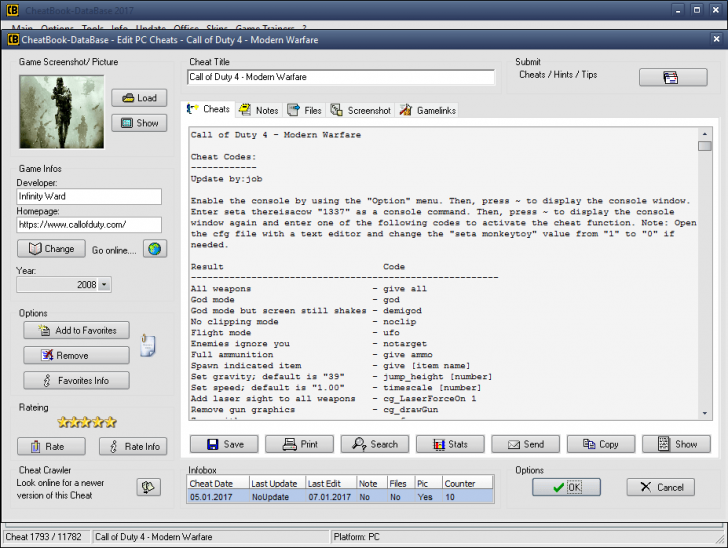Image resolution: width=728 pixels, height=548 pixels.
Task: Click the Cheat Crawler search icon
Action: [x=149, y=487]
